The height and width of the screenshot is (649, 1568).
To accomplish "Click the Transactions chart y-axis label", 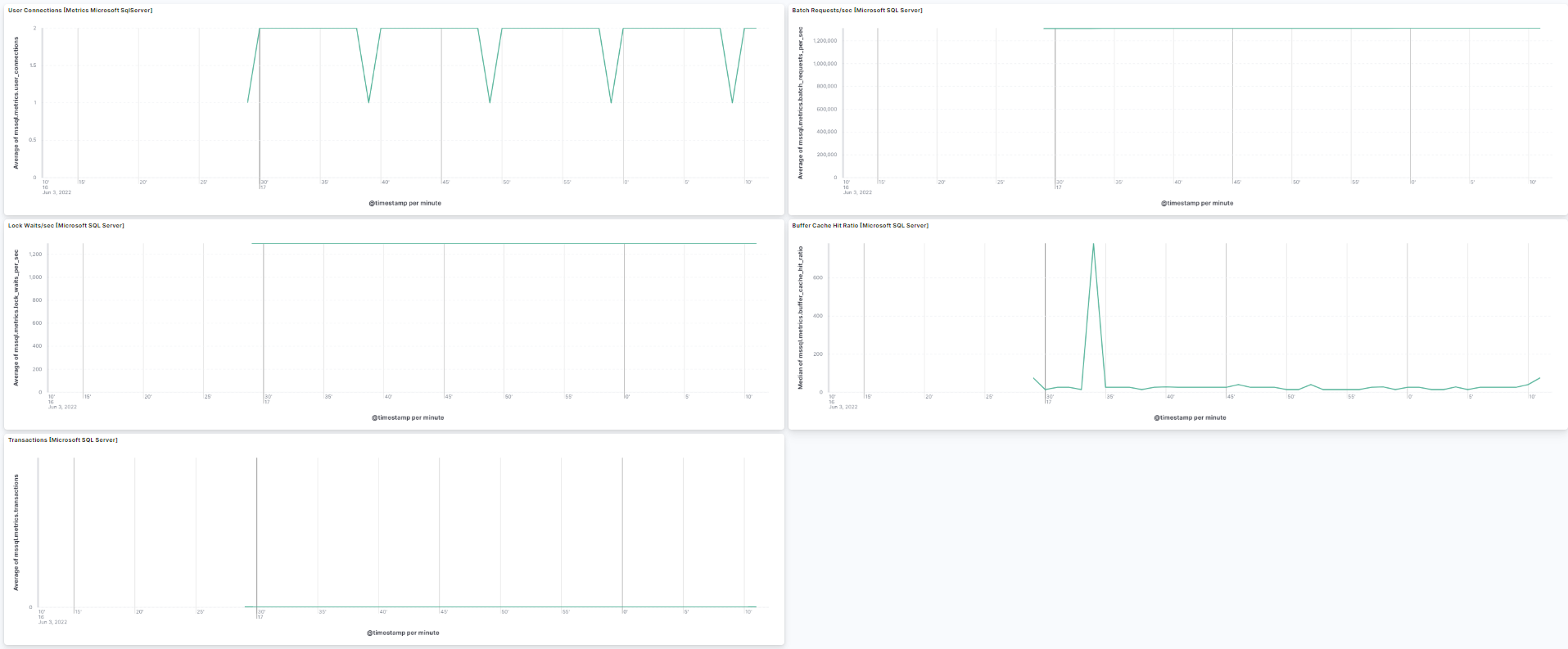I will [x=16, y=532].
